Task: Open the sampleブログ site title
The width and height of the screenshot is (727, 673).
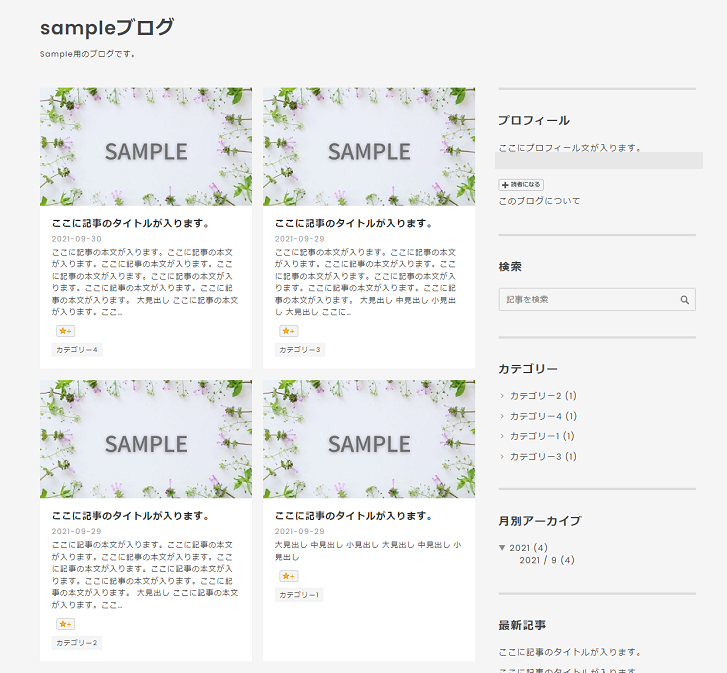Action: tap(107, 27)
